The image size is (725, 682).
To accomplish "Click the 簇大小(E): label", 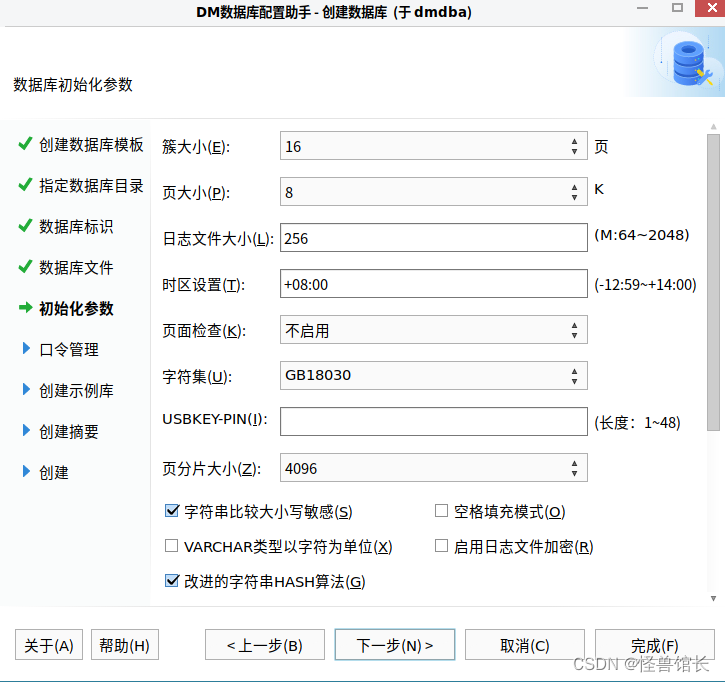I will (x=196, y=147).
